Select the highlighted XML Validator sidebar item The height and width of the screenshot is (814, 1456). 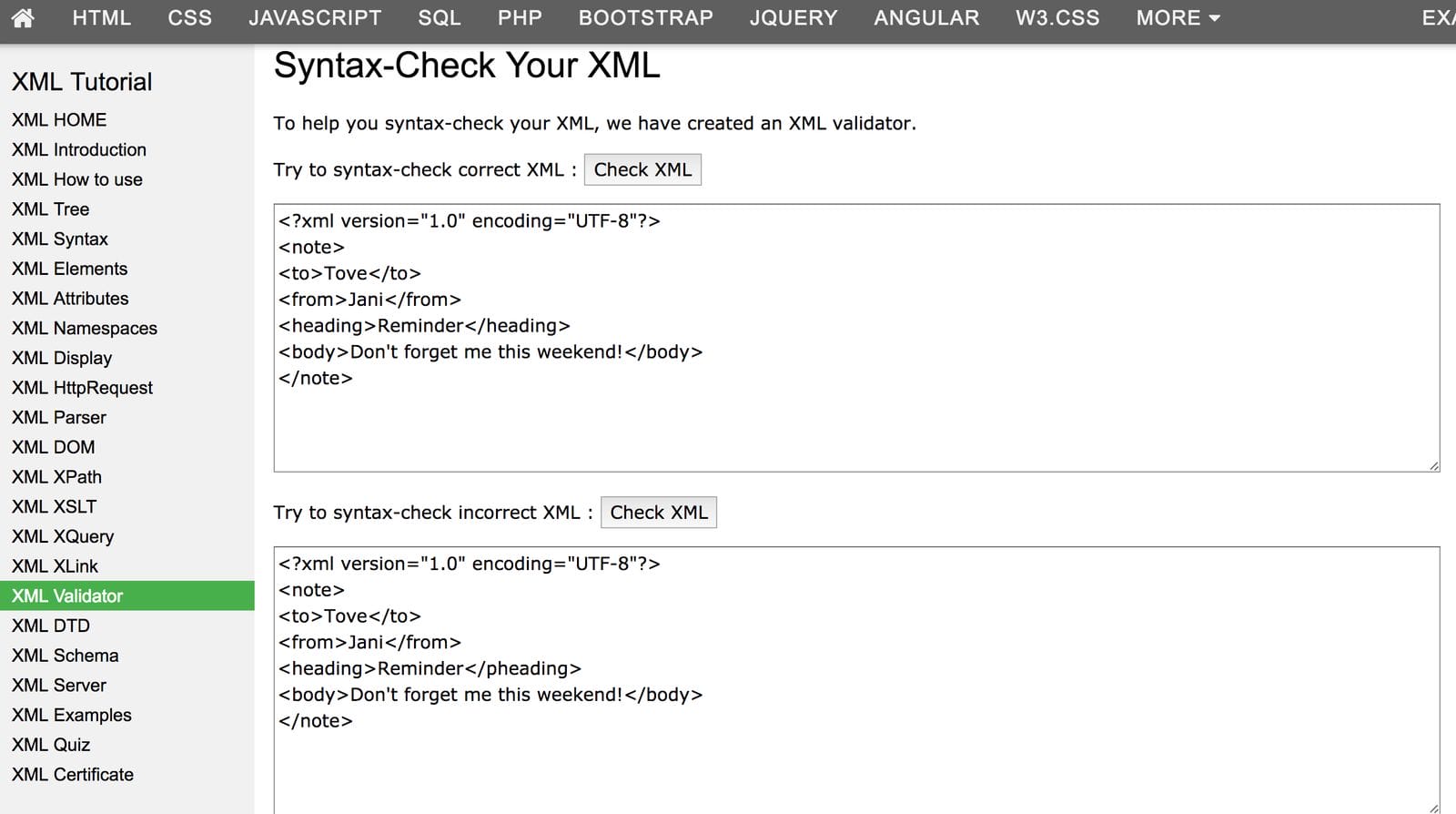[67, 595]
